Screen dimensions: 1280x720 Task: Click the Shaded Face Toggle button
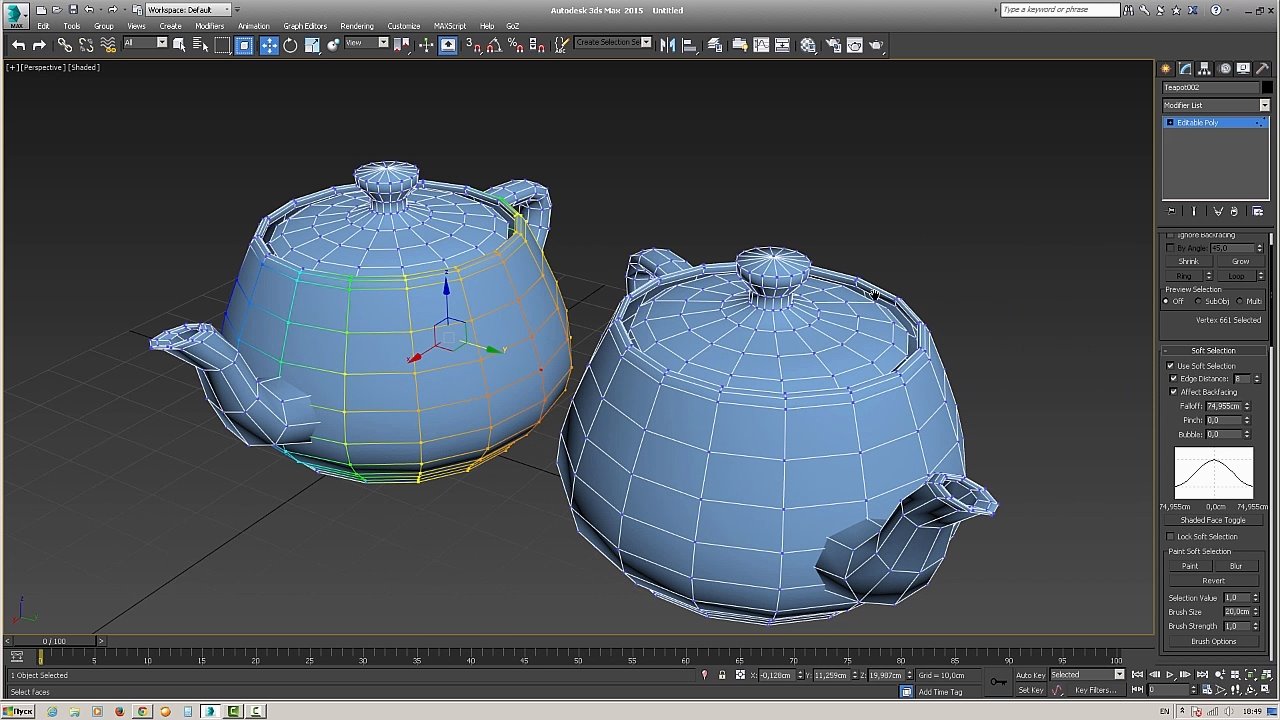click(1213, 521)
